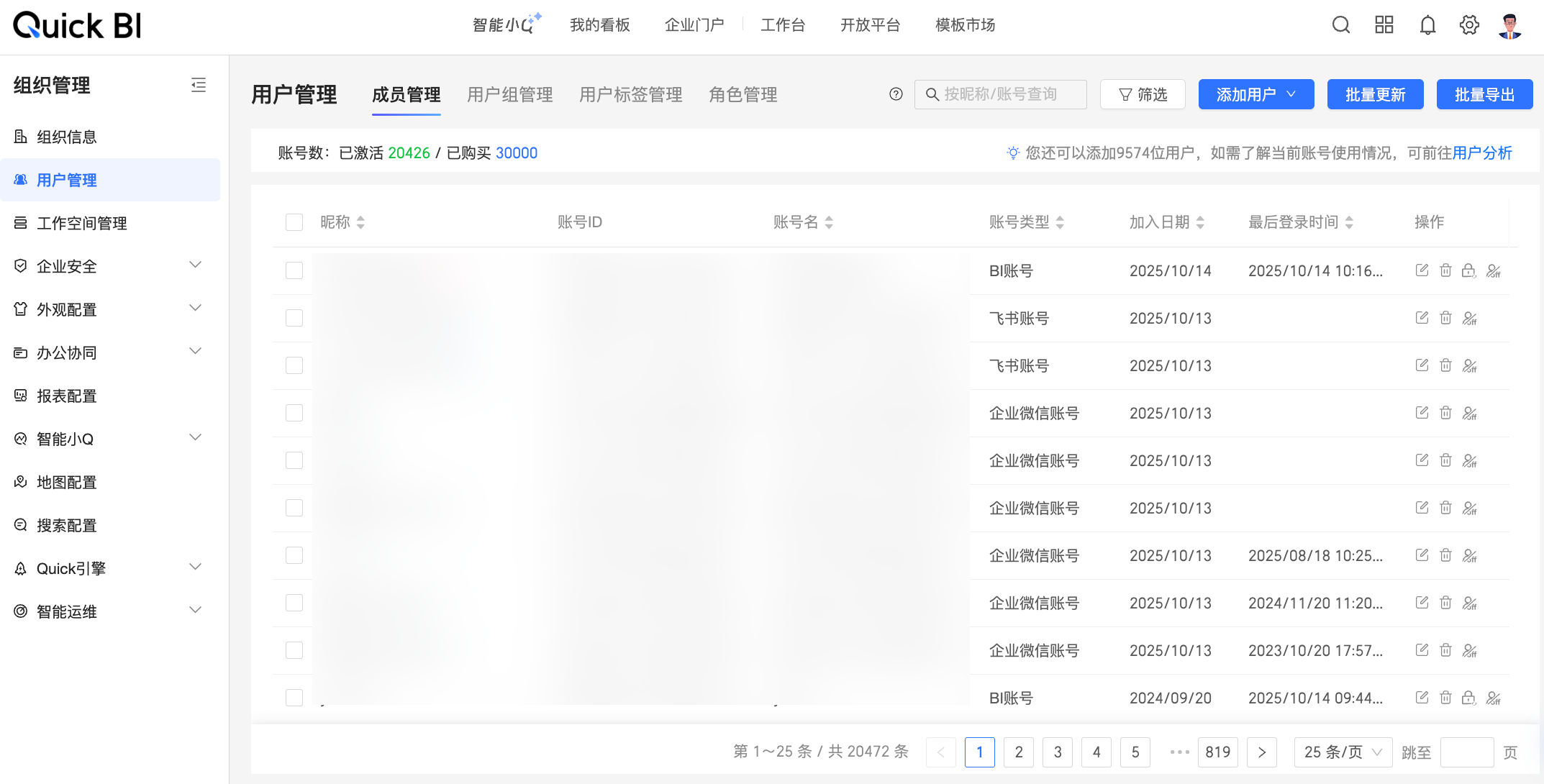The height and width of the screenshot is (784, 1544).
Task: Open the 用户分析 link
Action: [x=1482, y=152]
